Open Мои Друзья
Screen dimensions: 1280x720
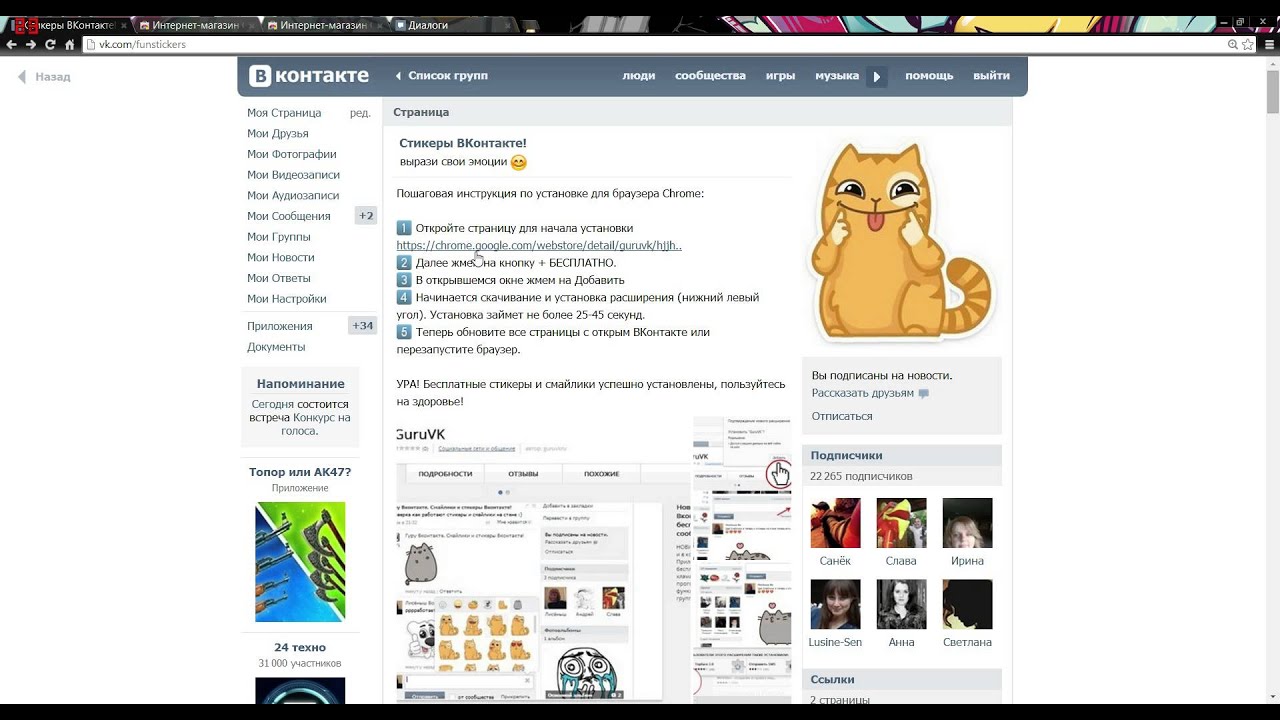tap(277, 134)
